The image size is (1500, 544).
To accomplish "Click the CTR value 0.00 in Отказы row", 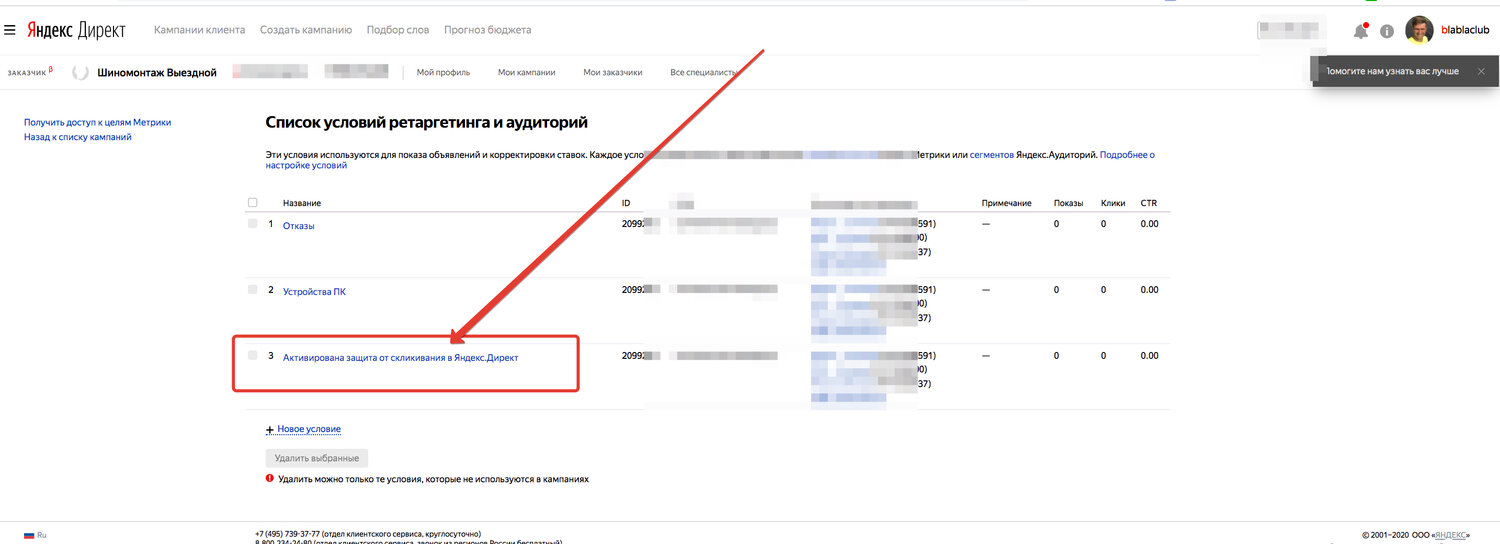I will point(1150,224).
